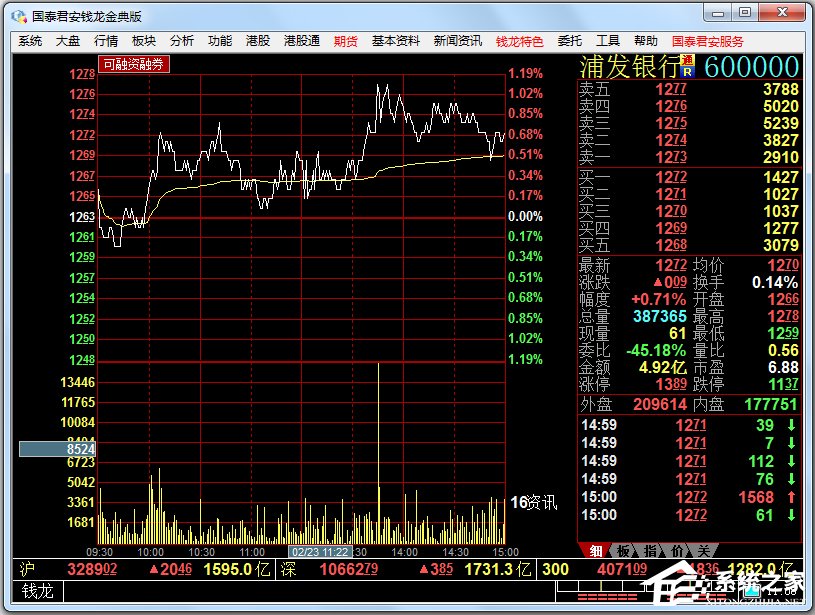This screenshot has height=615, width=815.
Task: Minimize the 国泰君安钱龙金典版 window
Action: [718, 13]
